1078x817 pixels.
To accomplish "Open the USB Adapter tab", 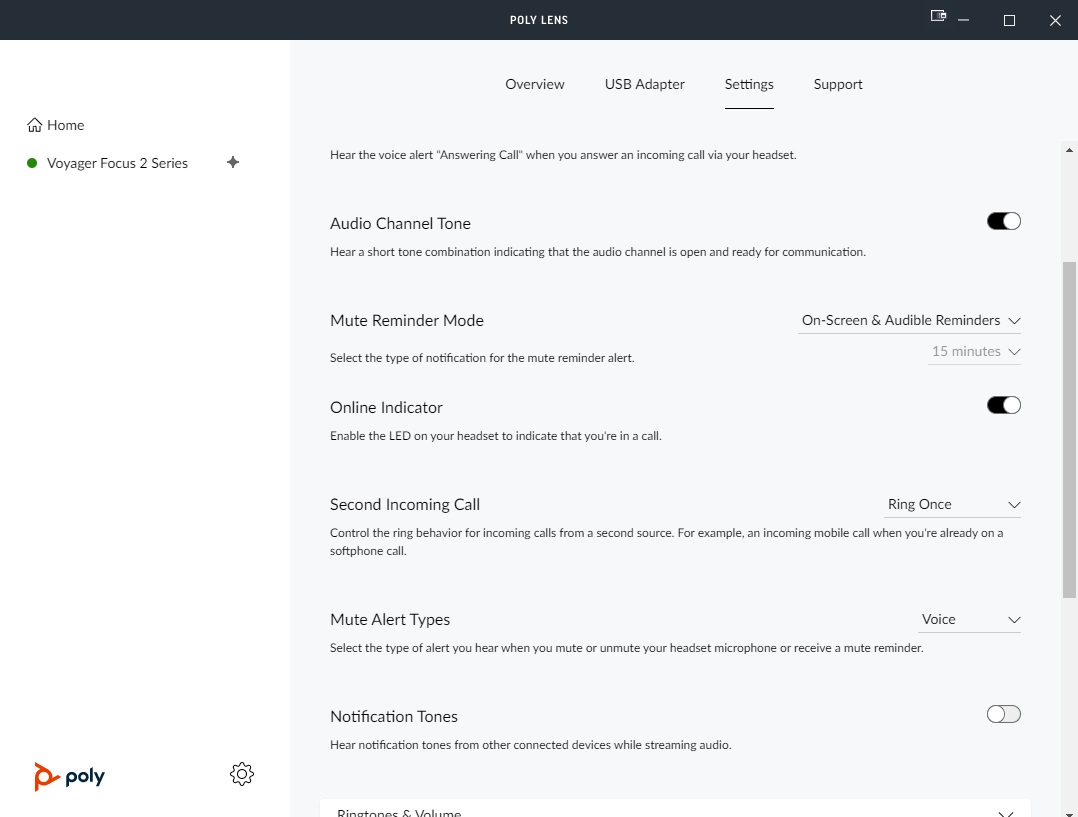I will 645,84.
